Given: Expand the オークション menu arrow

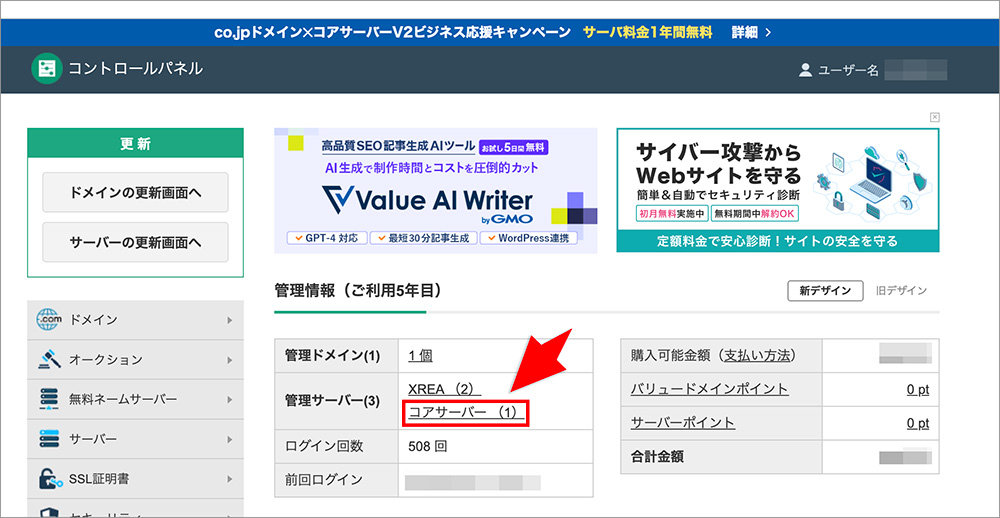Looking at the screenshot, I should 230,360.
